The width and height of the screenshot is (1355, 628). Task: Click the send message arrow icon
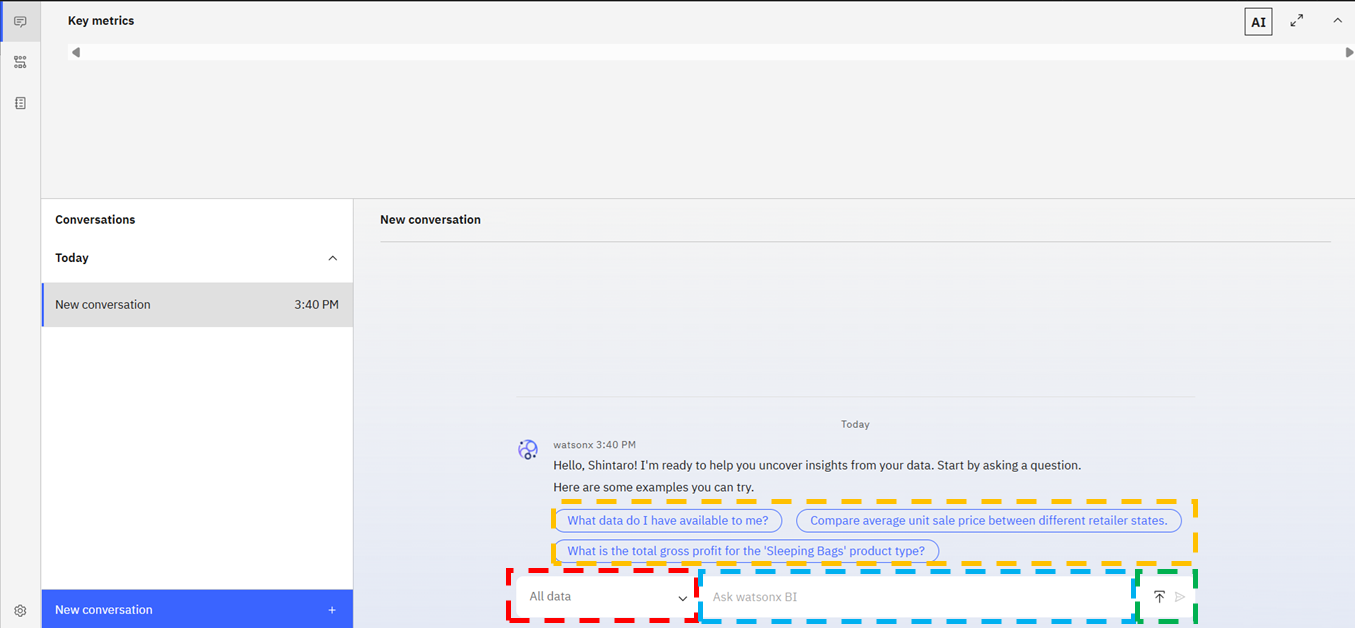(x=1180, y=597)
